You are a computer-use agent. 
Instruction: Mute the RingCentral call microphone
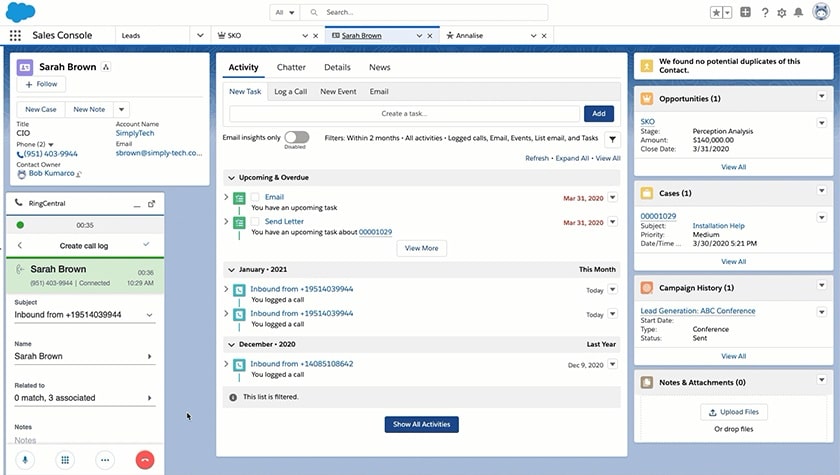25,459
